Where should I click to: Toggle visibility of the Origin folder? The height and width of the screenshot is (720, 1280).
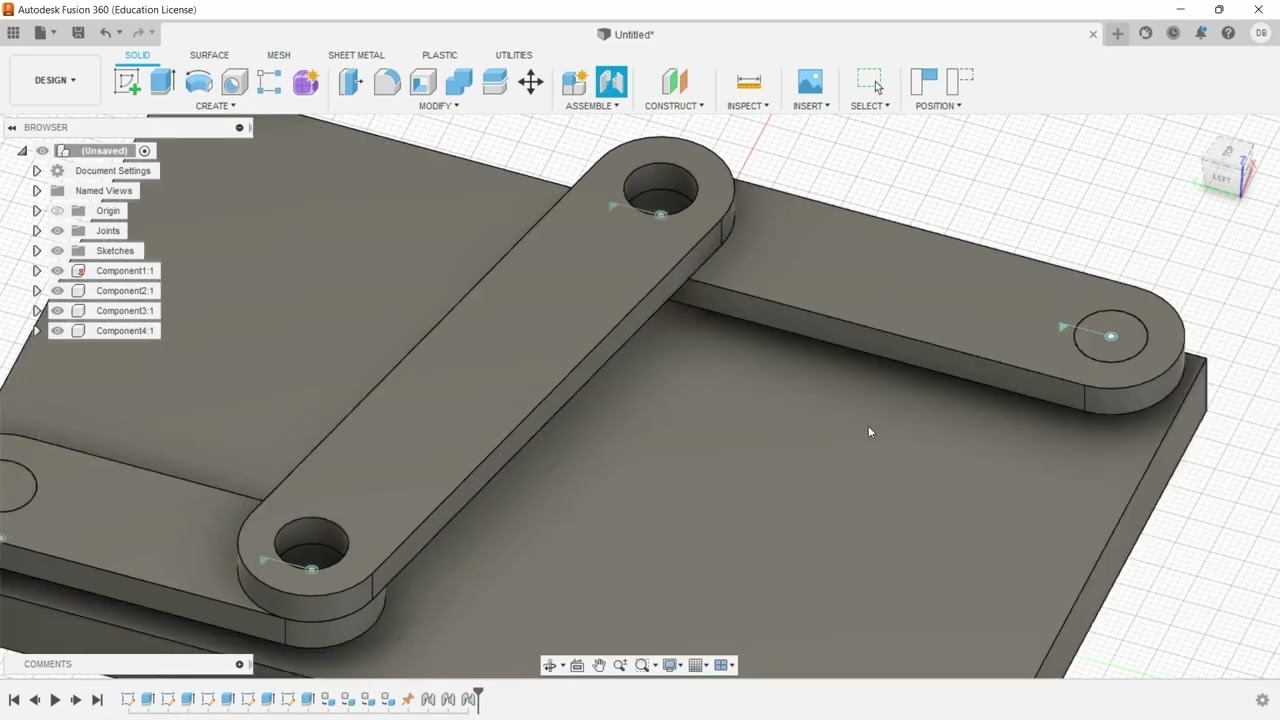coord(57,211)
